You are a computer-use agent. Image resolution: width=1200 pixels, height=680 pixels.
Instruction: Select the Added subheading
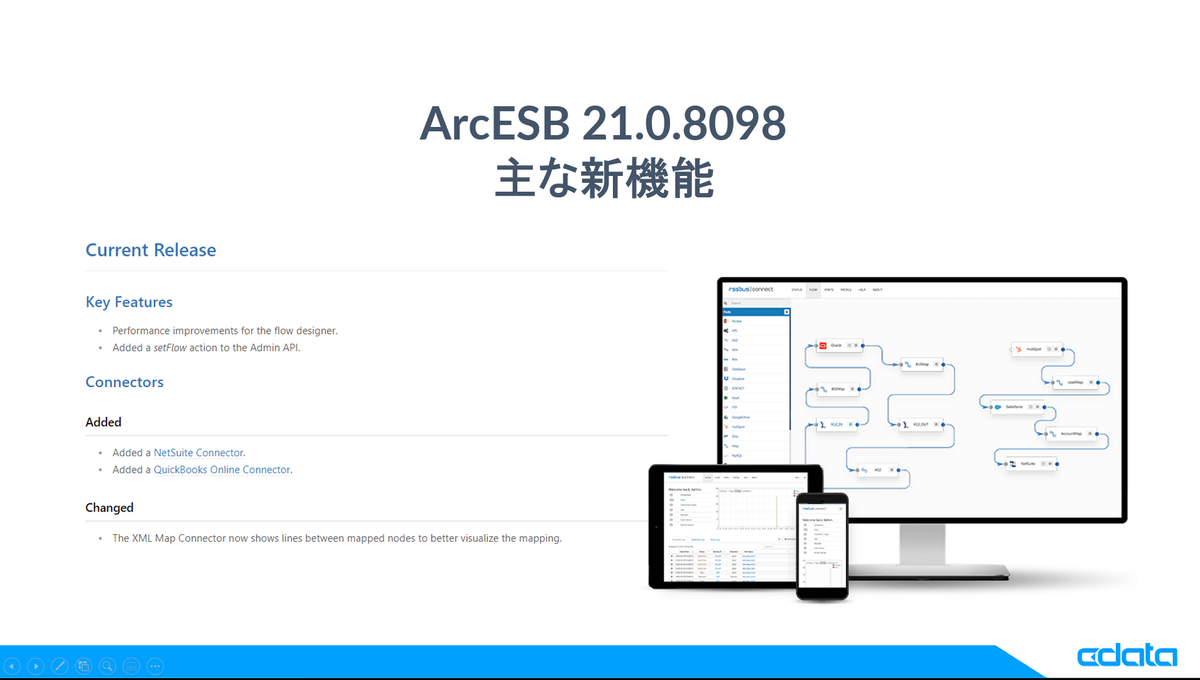(104, 422)
